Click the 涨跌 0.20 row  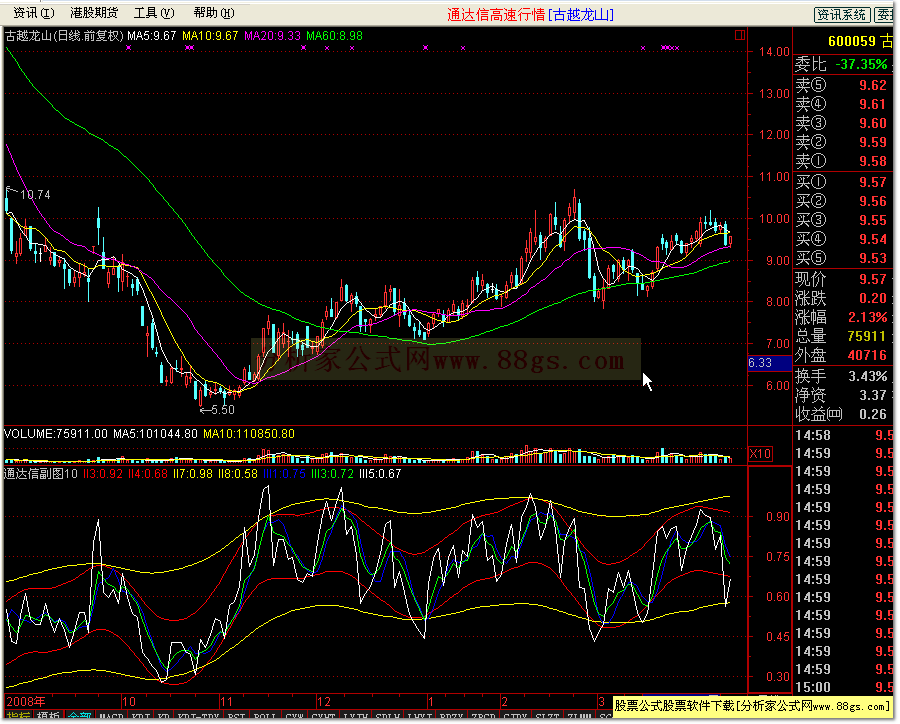coord(841,298)
